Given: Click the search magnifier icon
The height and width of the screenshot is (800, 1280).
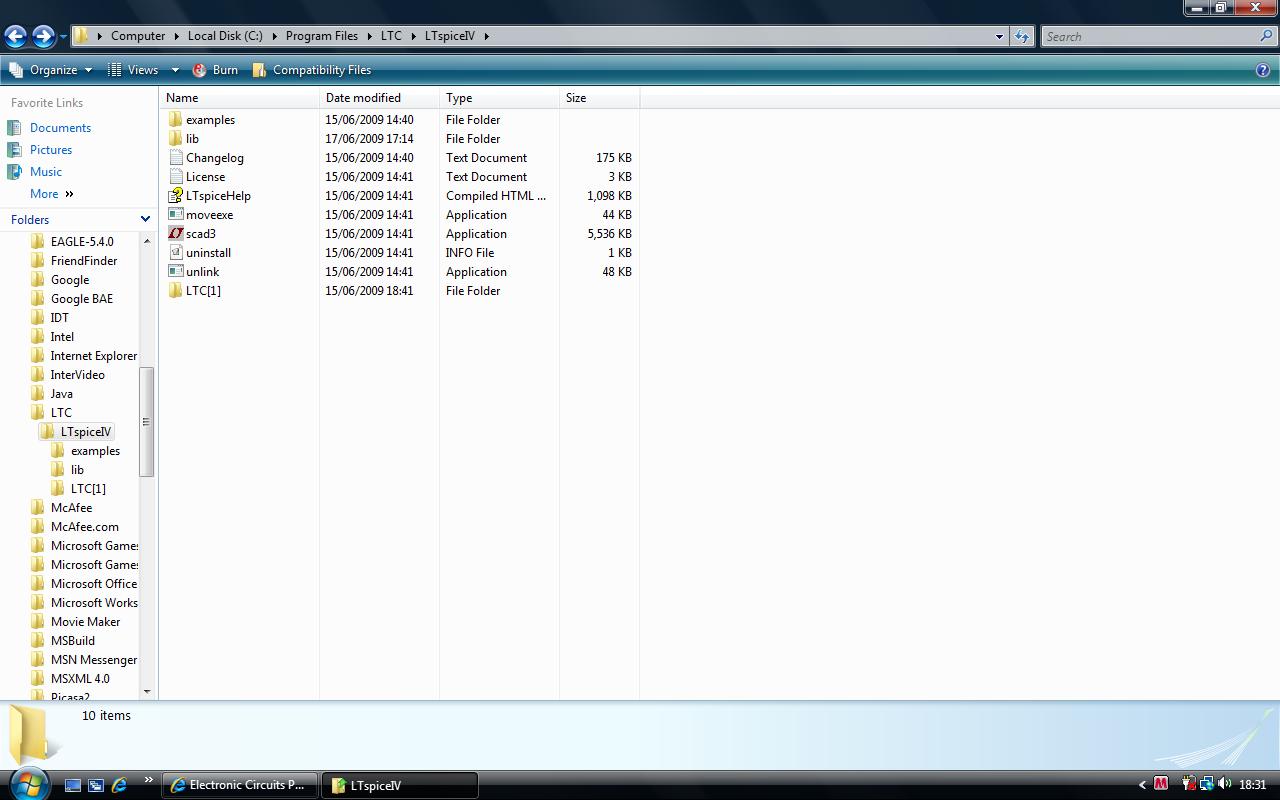Looking at the screenshot, I should point(1267,36).
